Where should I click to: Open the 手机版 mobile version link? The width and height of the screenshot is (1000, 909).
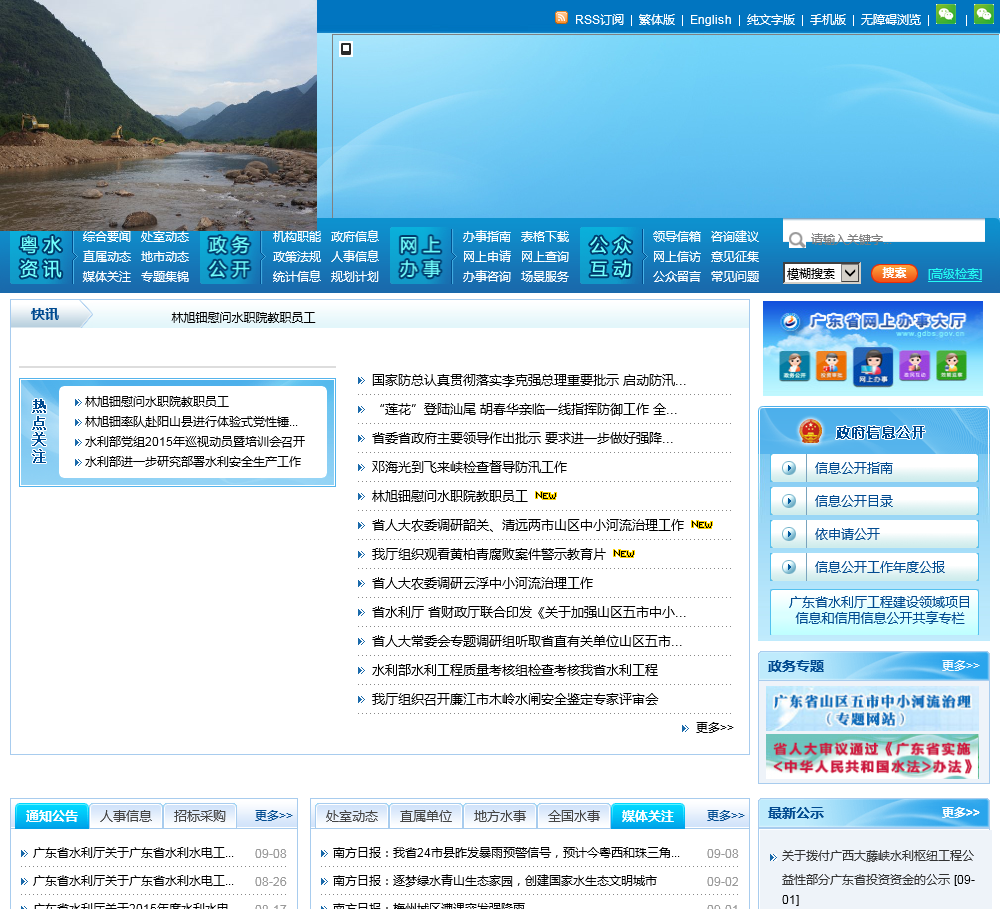(x=827, y=20)
